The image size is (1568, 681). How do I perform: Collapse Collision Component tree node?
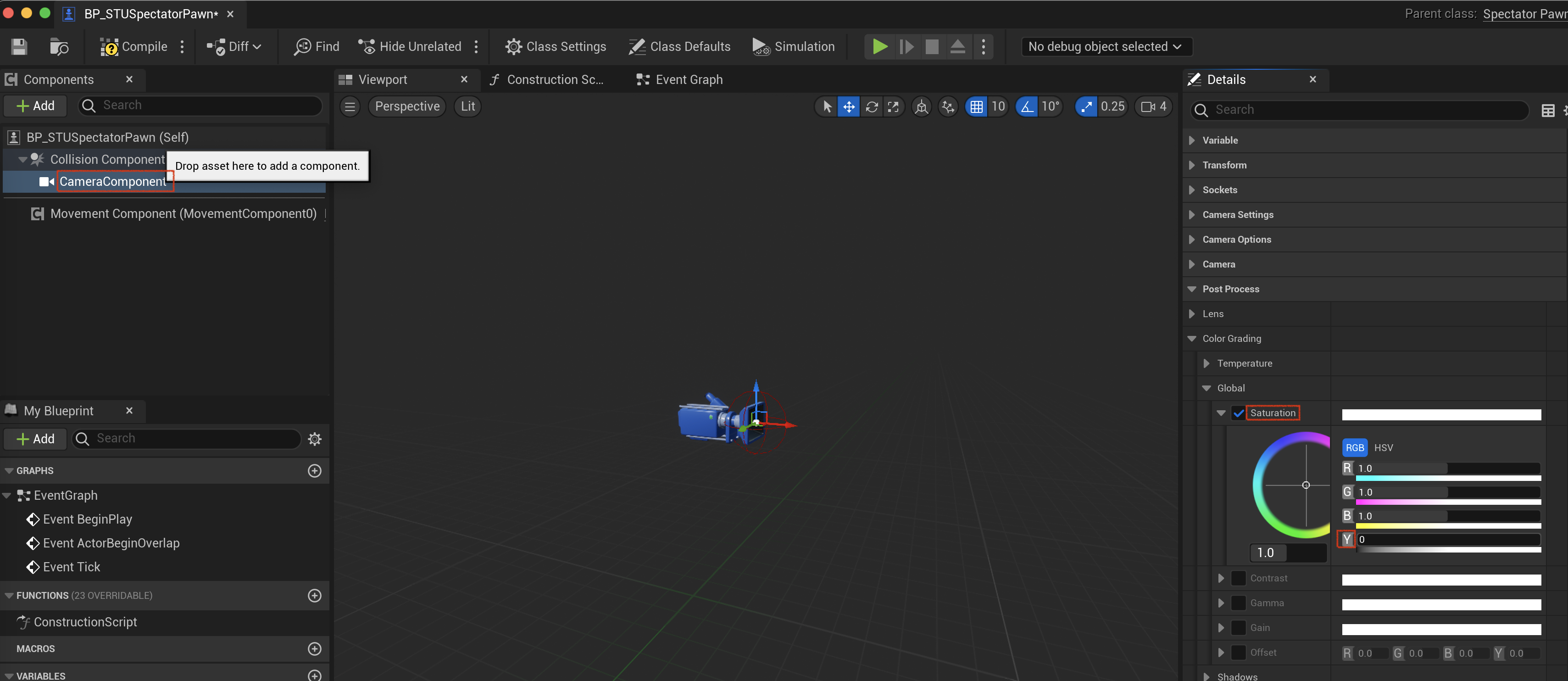pyautogui.click(x=22, y=160)
